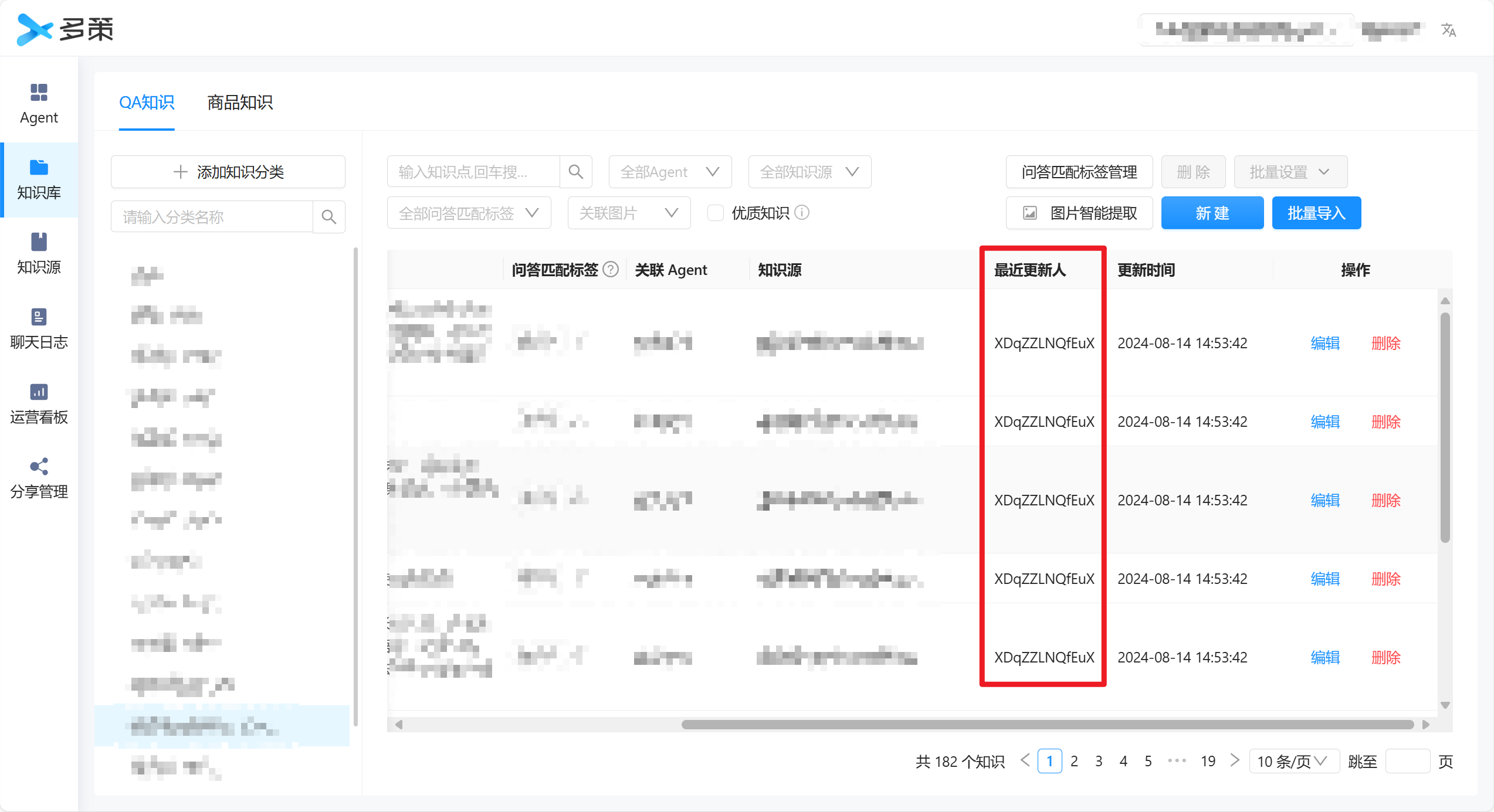Click the previous page arrow
Image resolution: width=1494 pixels, height=812 pixels.
coord(1025,760)
